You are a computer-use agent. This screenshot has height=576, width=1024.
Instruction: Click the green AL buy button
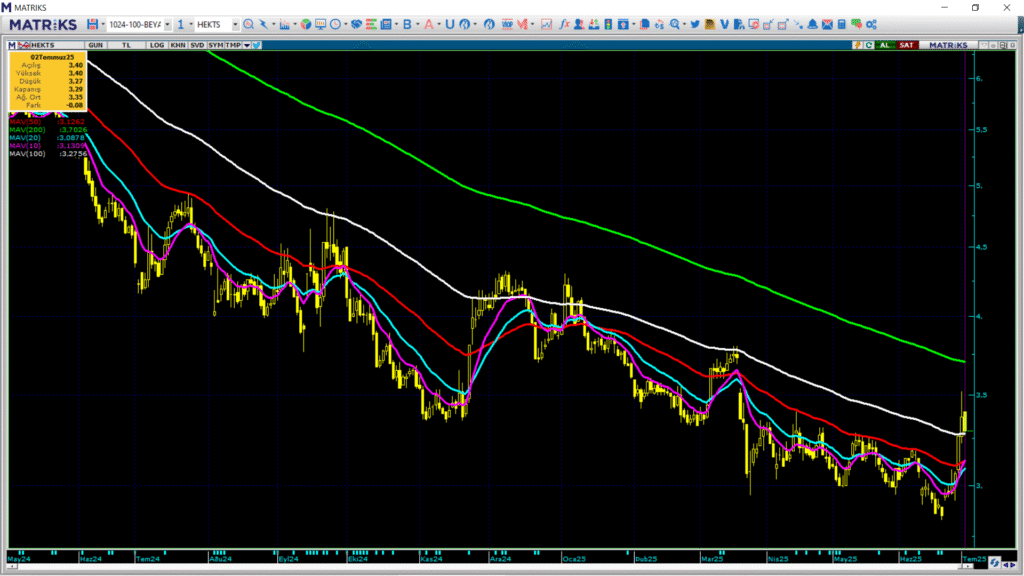pyautogui.click(x=885, y=45)
